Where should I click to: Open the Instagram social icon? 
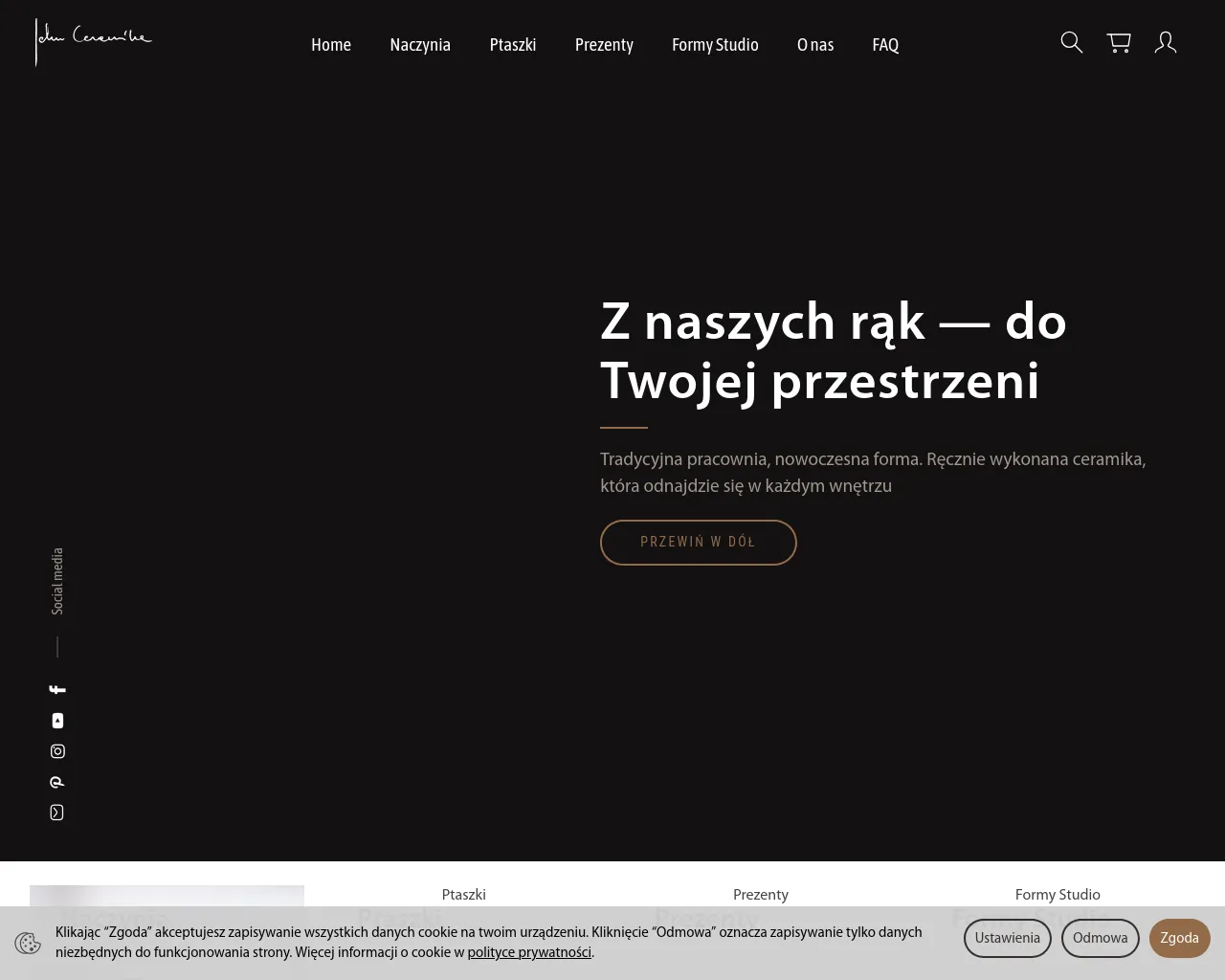coord(57,751)
